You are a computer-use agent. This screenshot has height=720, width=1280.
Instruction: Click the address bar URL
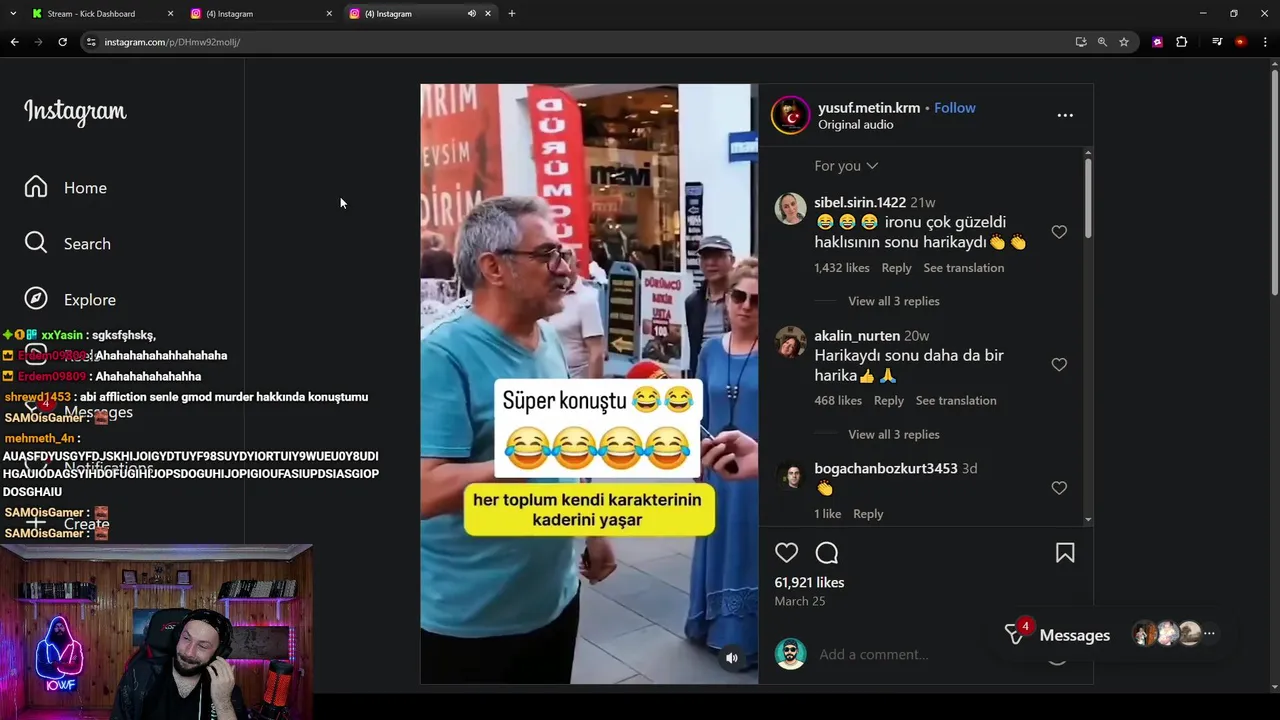pyautogui.click(x=172, y=42)
